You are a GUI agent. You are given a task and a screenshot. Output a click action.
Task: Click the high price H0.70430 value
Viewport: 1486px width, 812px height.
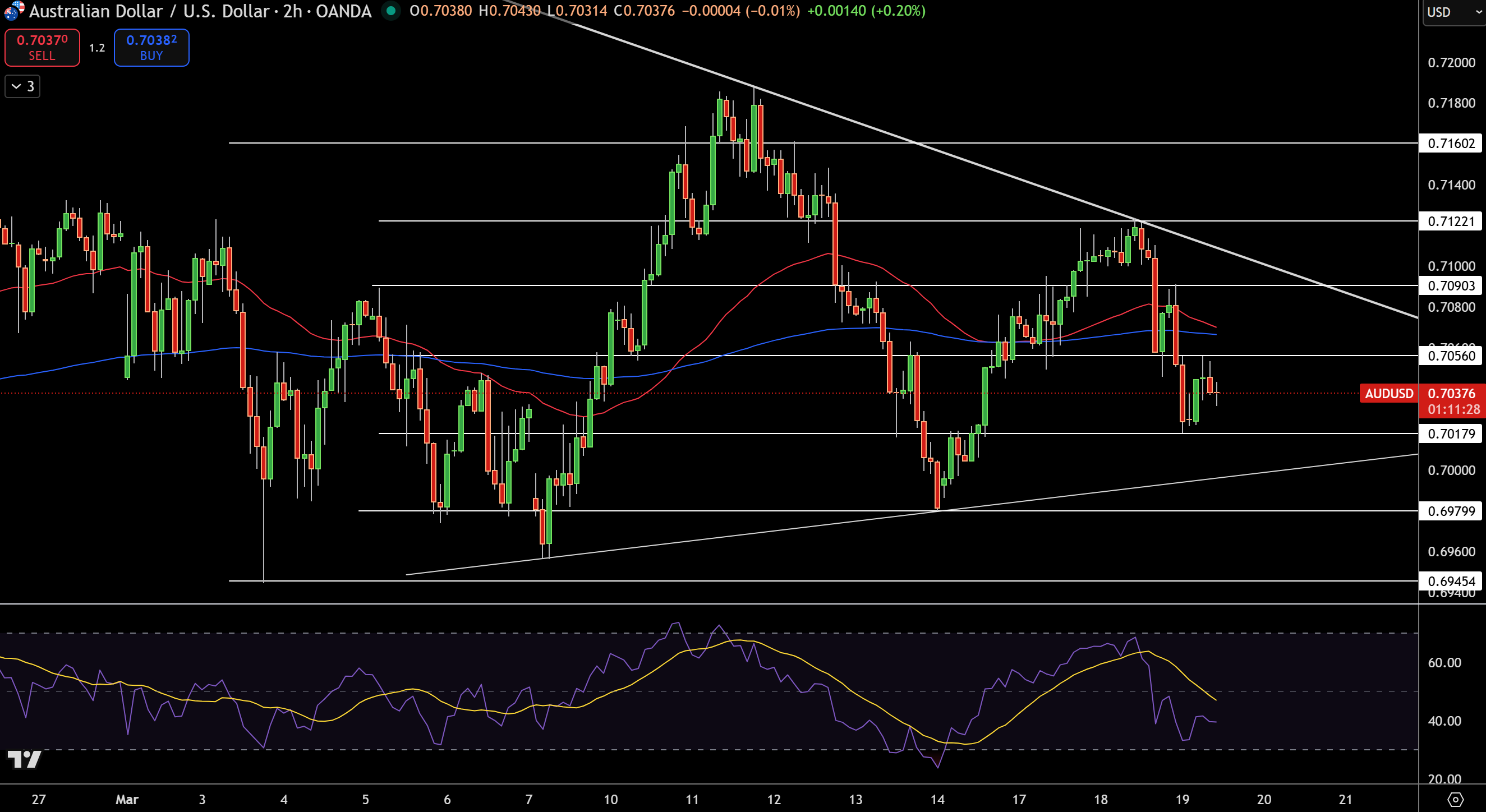(509, 11)
